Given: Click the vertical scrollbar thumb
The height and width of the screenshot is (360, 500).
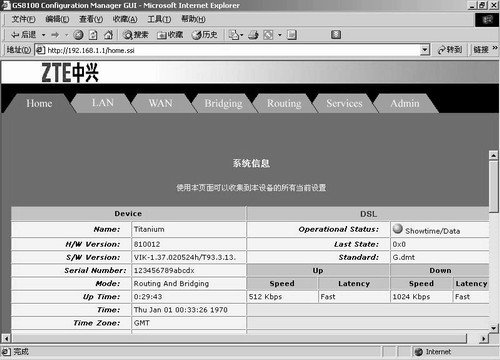Looking at the screenshot, I should click(x=494, y=186).
